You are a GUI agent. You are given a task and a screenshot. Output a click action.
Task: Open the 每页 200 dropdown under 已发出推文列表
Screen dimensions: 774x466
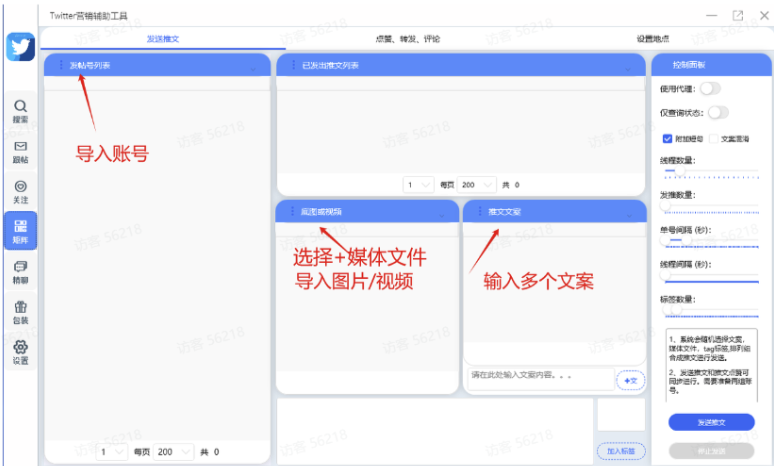477,185
